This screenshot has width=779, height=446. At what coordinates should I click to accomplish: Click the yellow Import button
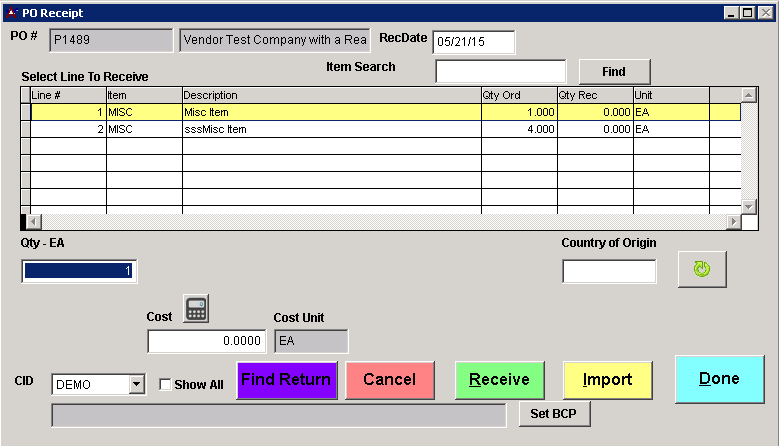(x=607, y=380)
